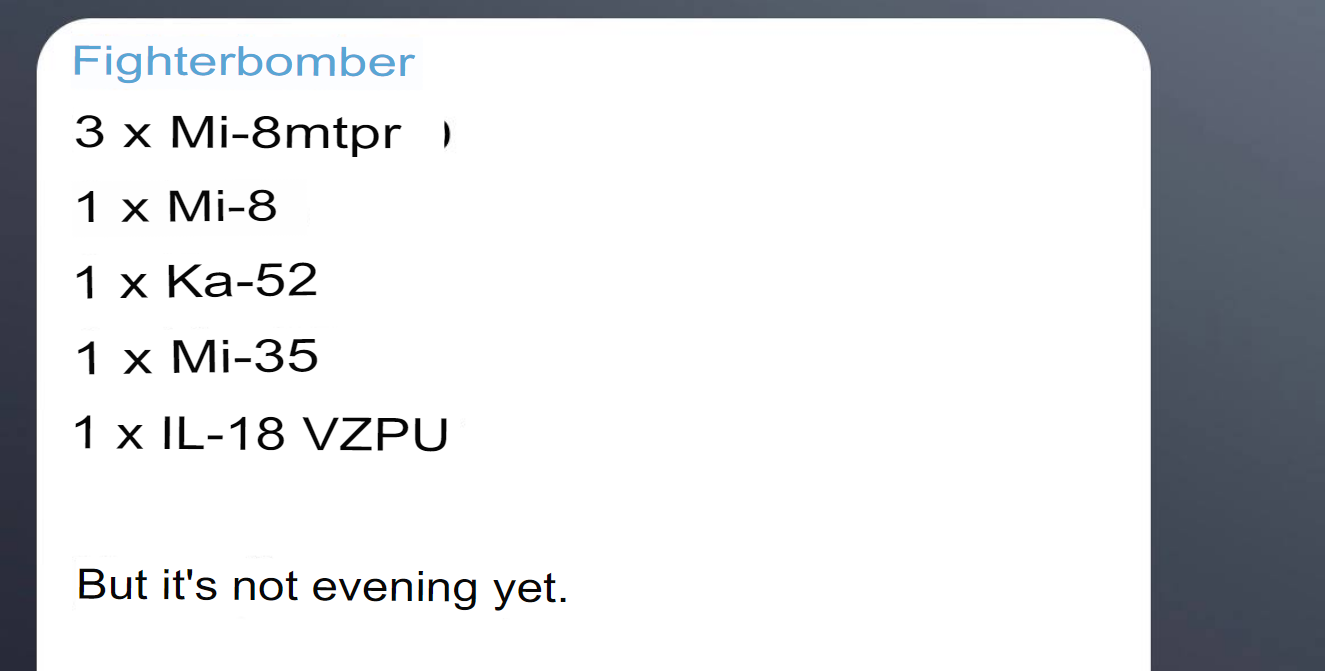Screen dimensions: 1325x671
Task: Click 'Mi-8' in the second list line
Action: click(x=222, y=207)
